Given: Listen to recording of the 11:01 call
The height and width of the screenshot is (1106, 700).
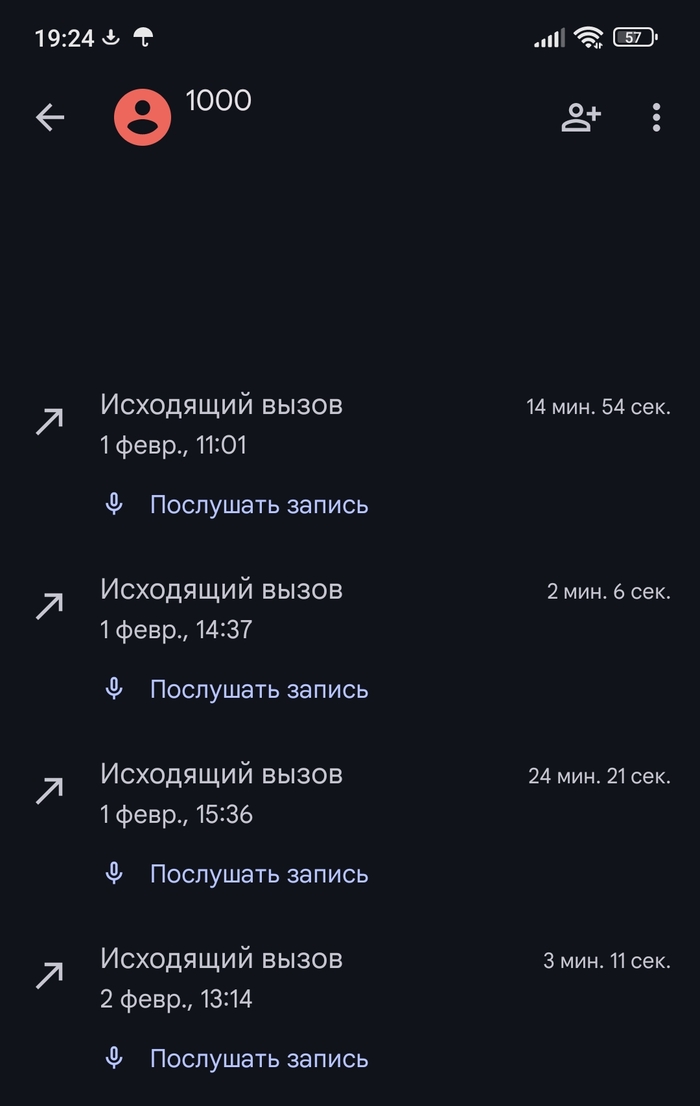Looking at the screenshot, I should (x=259, y=505).
